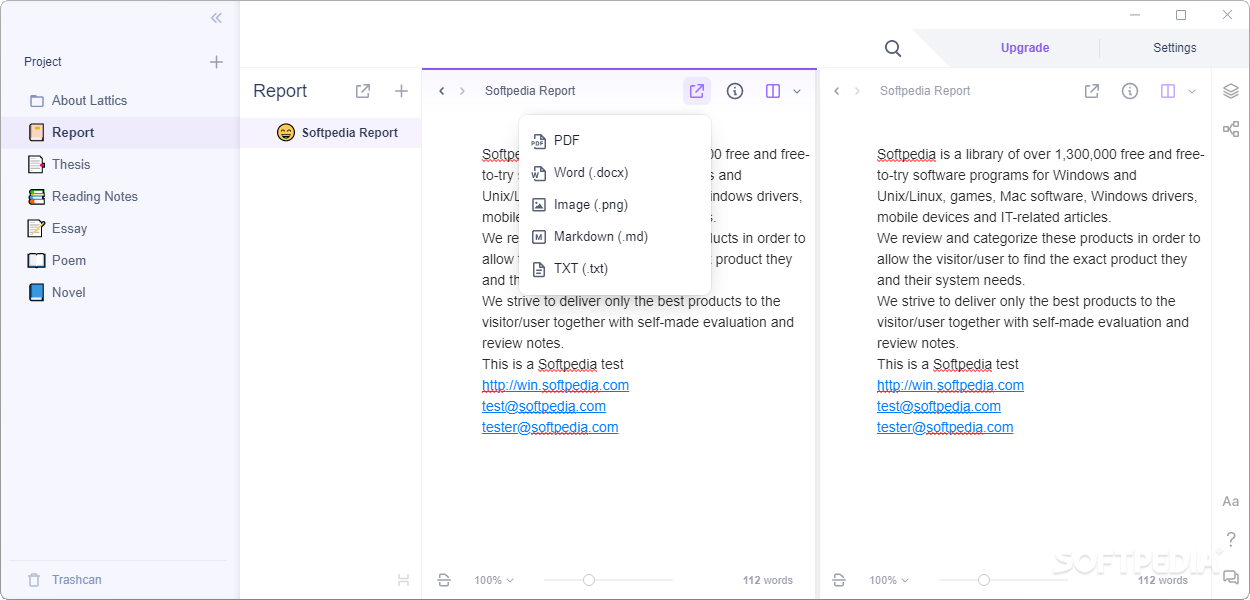1250x600 pixels.
Task: Open Settings
Action: tap(1175, 48)
